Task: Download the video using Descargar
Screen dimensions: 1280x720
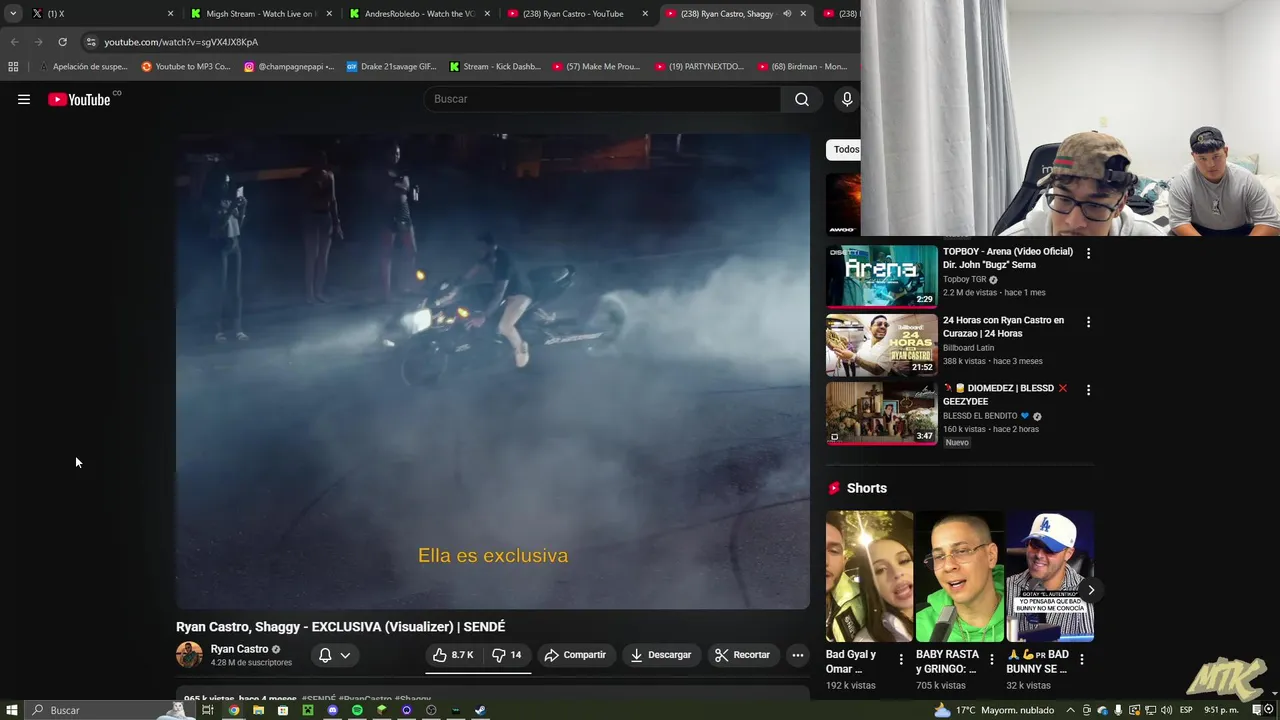Action: pyautogui.click(x=661, y=655)
